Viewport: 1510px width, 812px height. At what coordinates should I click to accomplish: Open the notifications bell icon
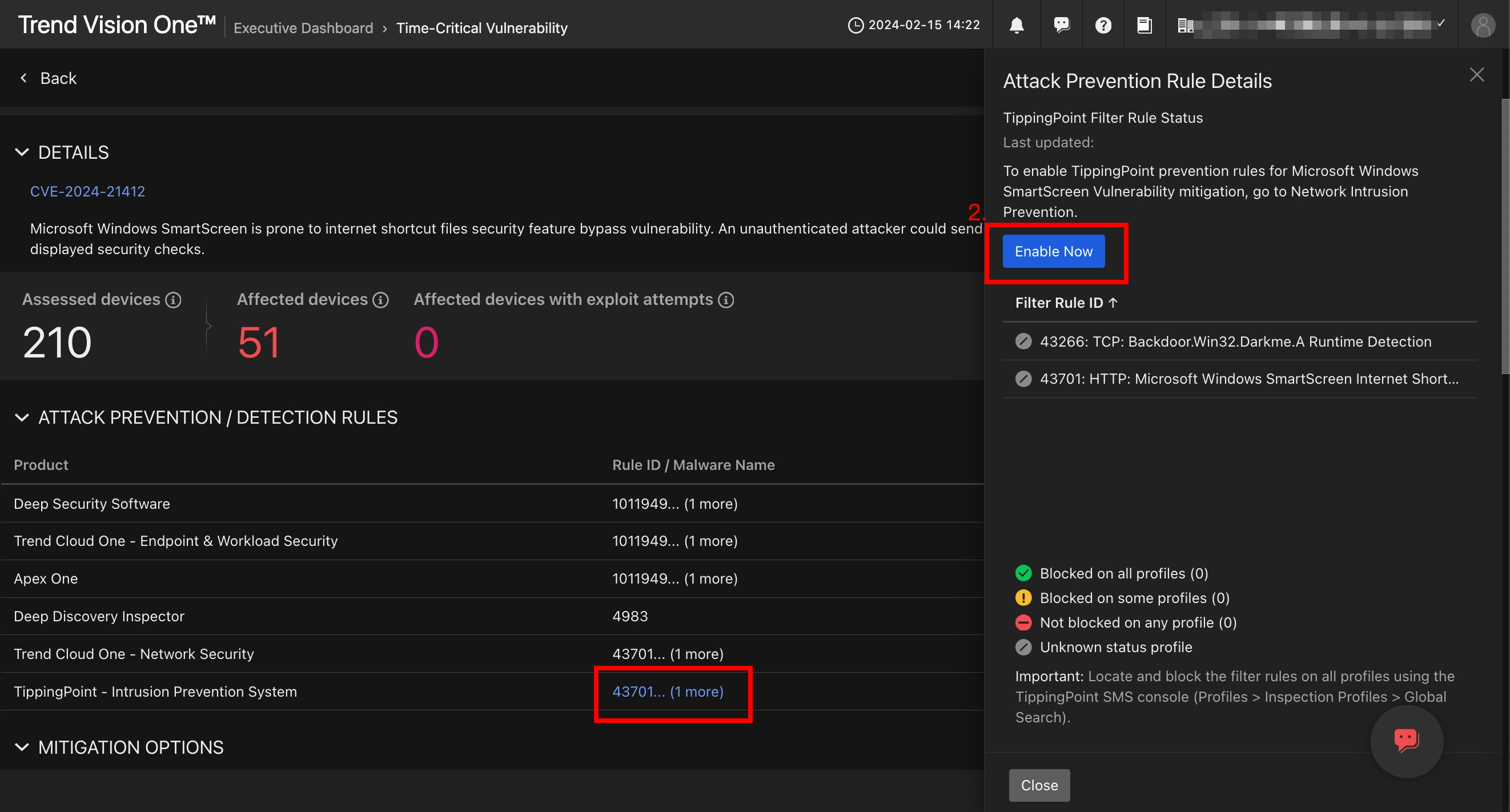(1017, 25)
